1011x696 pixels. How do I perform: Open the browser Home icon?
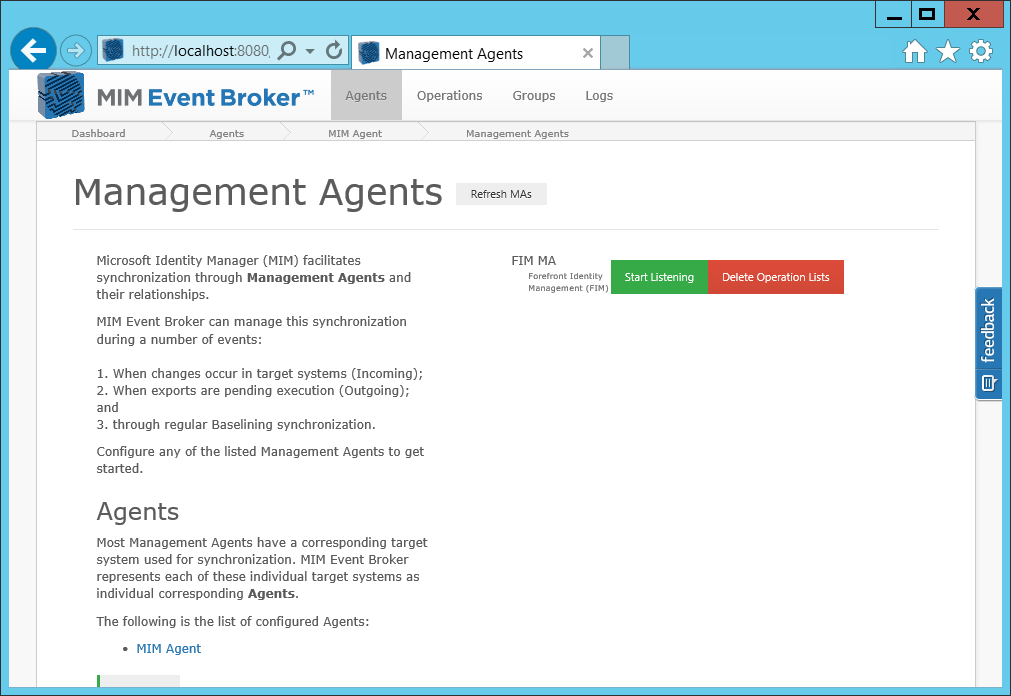(x=914, y=52)
